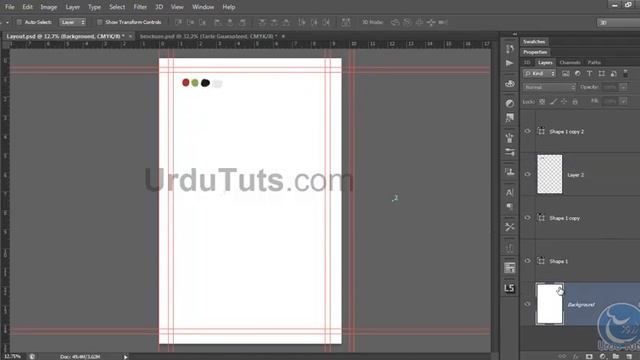
Task: Hide the Shape 1 copy 2 layer
Action: 527,131
